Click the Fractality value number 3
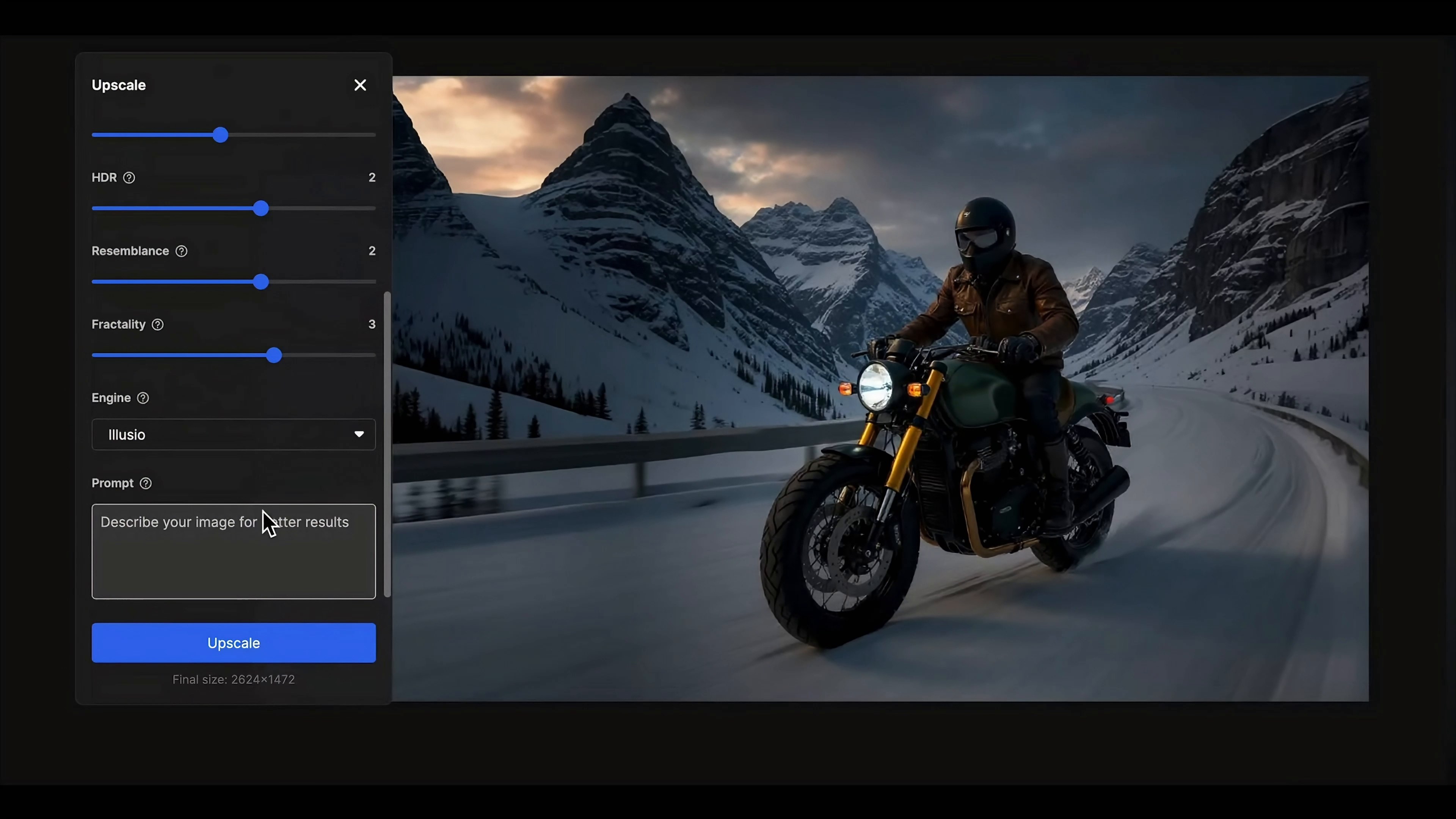Screen dimensions: 1456x819 point(372,325)
